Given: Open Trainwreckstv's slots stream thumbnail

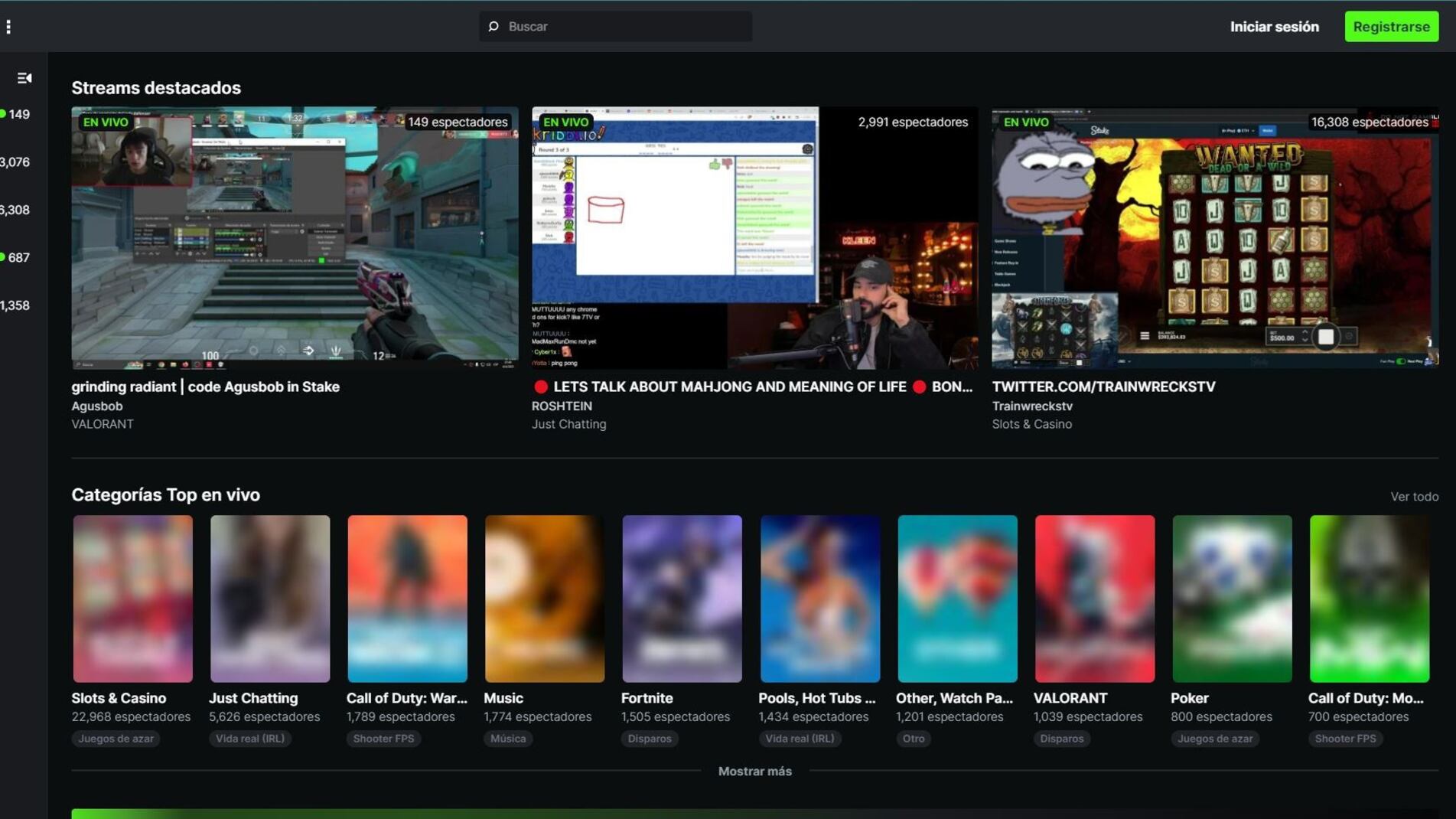Looking at the screenshot, I should click(x=1214, y=237).
